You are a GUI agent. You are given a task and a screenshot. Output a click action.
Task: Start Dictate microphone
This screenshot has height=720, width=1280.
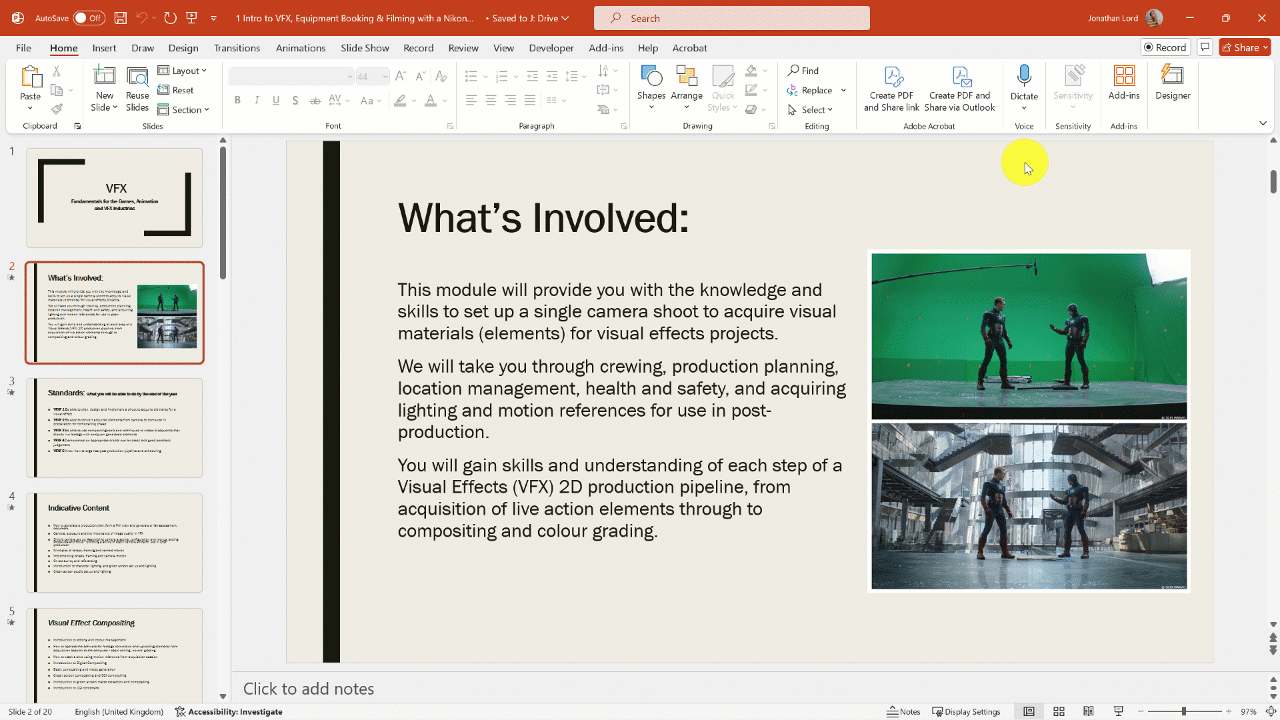point(1024,88)
